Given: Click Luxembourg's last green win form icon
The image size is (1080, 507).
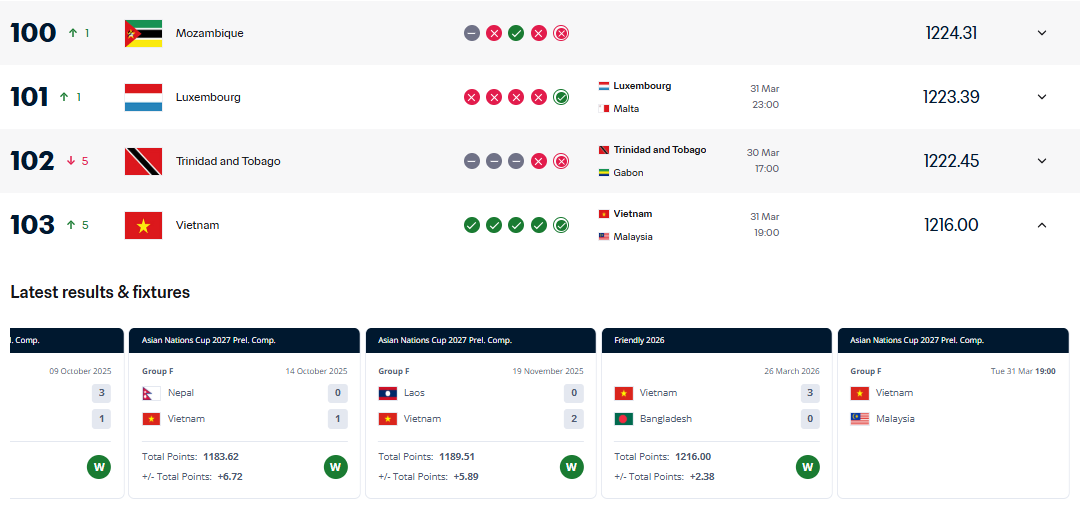Looking at the screenshot, I should tap(561, 97).
